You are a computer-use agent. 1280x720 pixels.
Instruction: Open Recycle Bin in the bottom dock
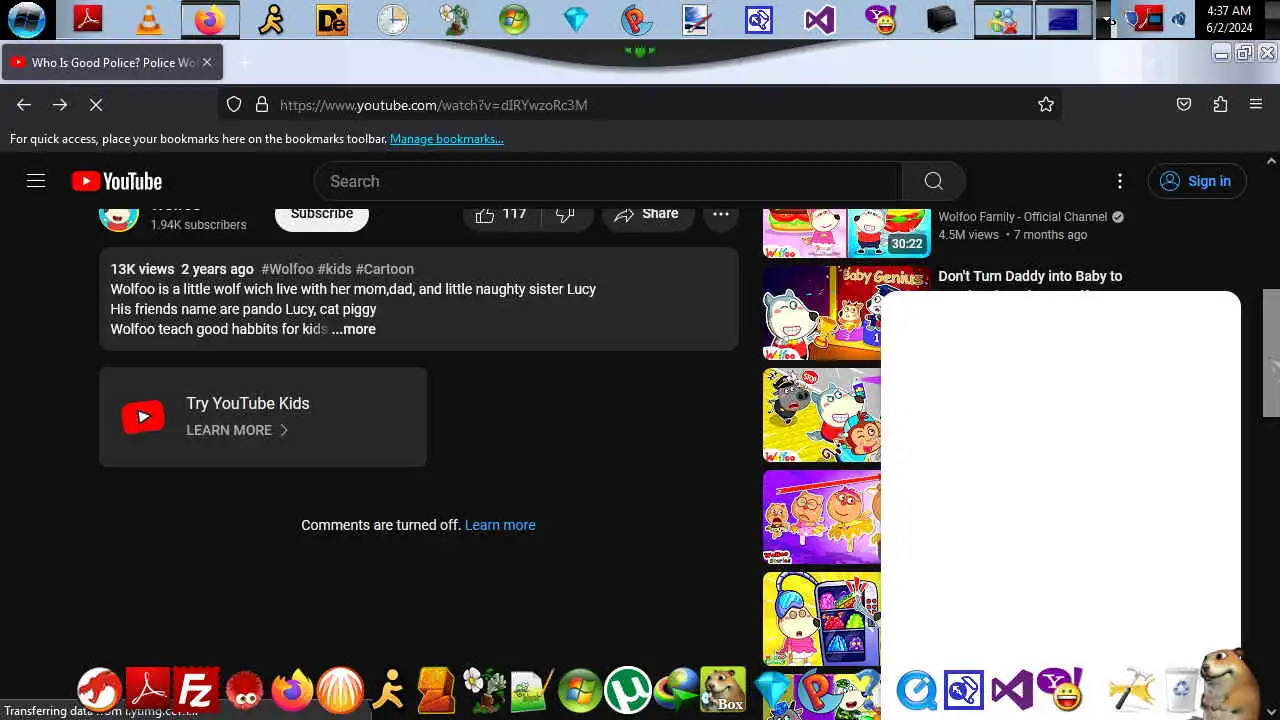[x=1182, y=691]
